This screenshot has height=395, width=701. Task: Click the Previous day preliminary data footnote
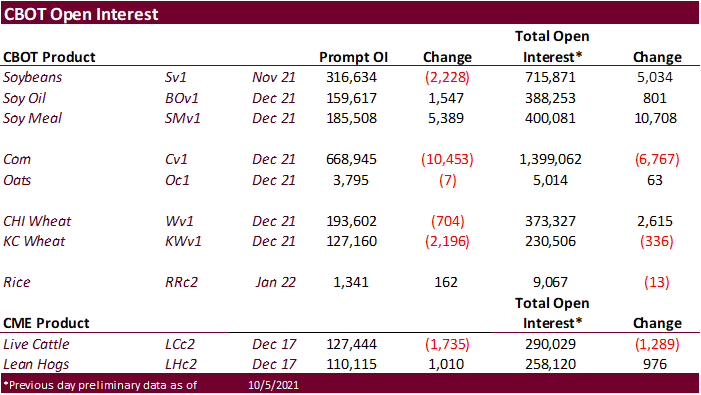point(100,385)
